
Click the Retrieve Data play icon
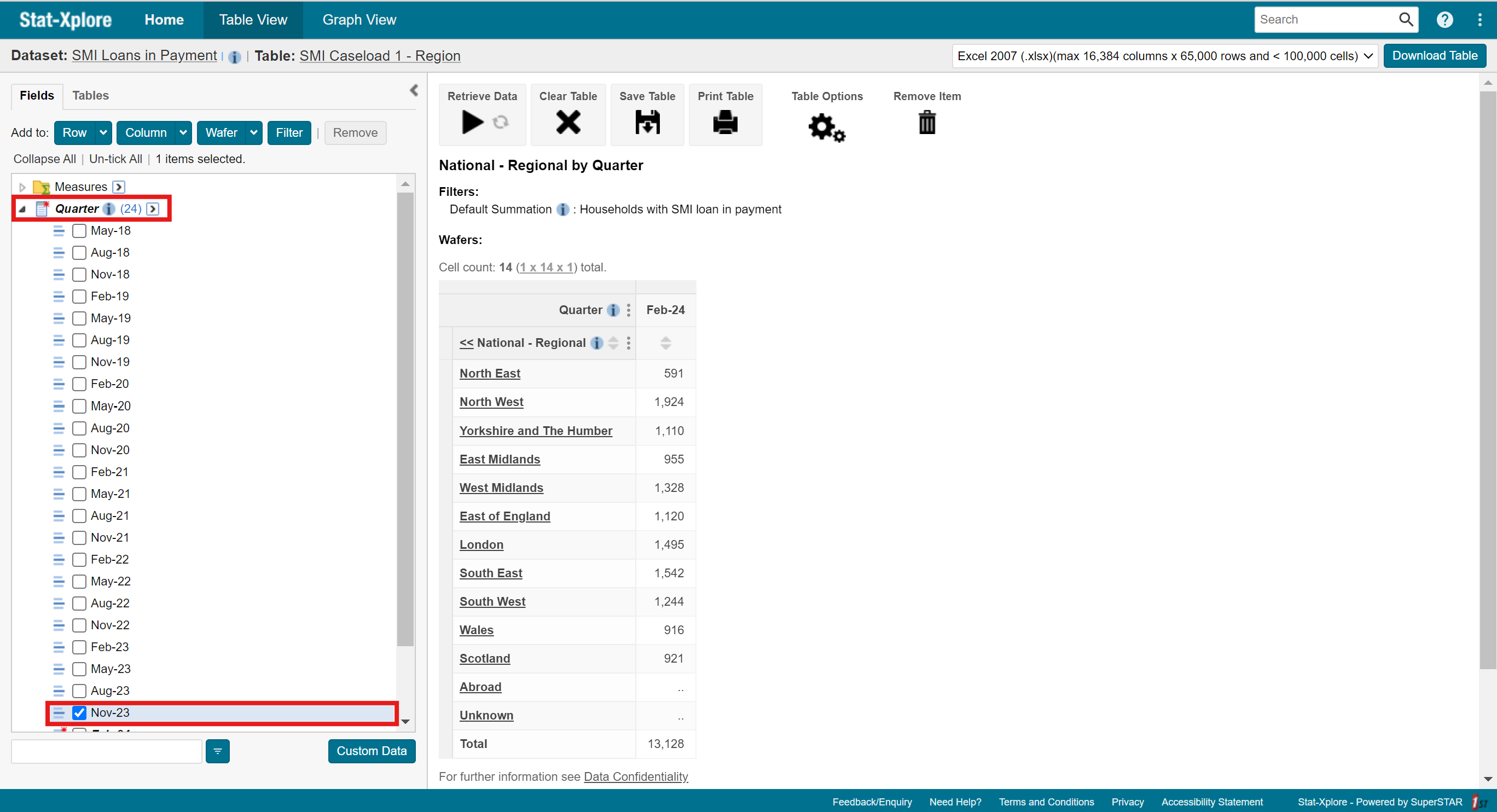click(472, 123)
